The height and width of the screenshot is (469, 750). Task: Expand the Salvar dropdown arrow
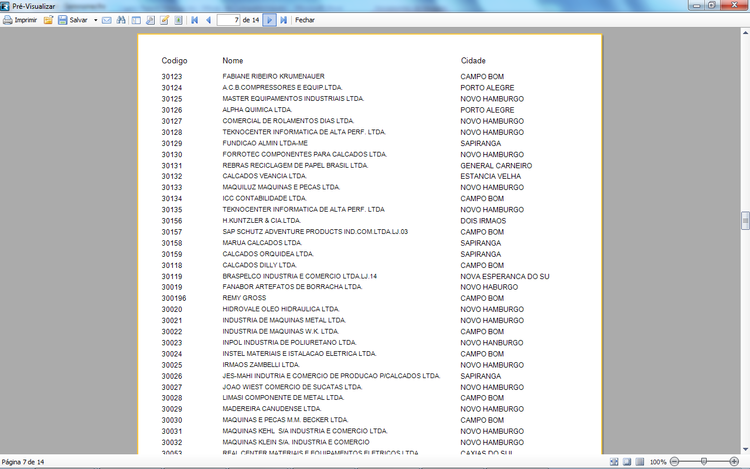coord(96,20)
